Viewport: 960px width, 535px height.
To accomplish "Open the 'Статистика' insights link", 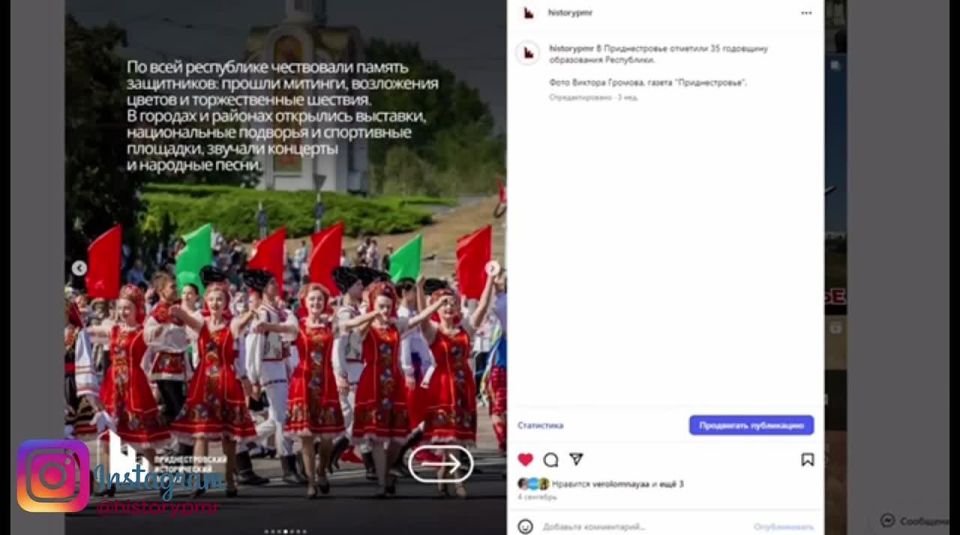I will click(540, 425).
